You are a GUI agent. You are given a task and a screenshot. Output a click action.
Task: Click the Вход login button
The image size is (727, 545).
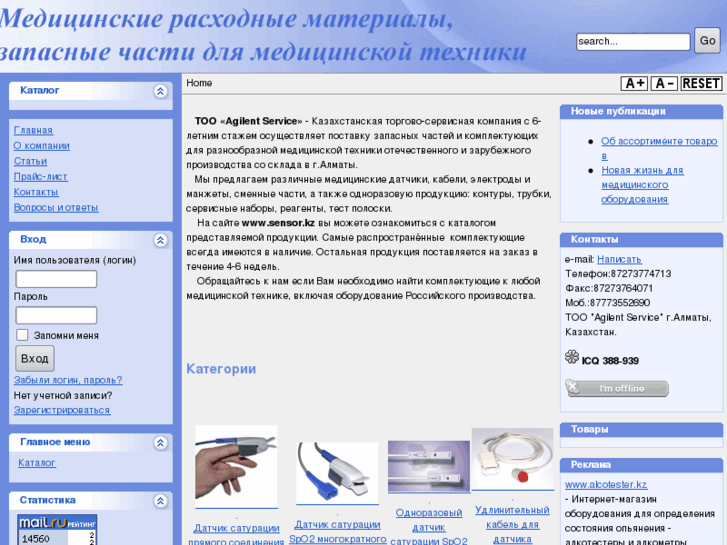(x=35, y=359)
